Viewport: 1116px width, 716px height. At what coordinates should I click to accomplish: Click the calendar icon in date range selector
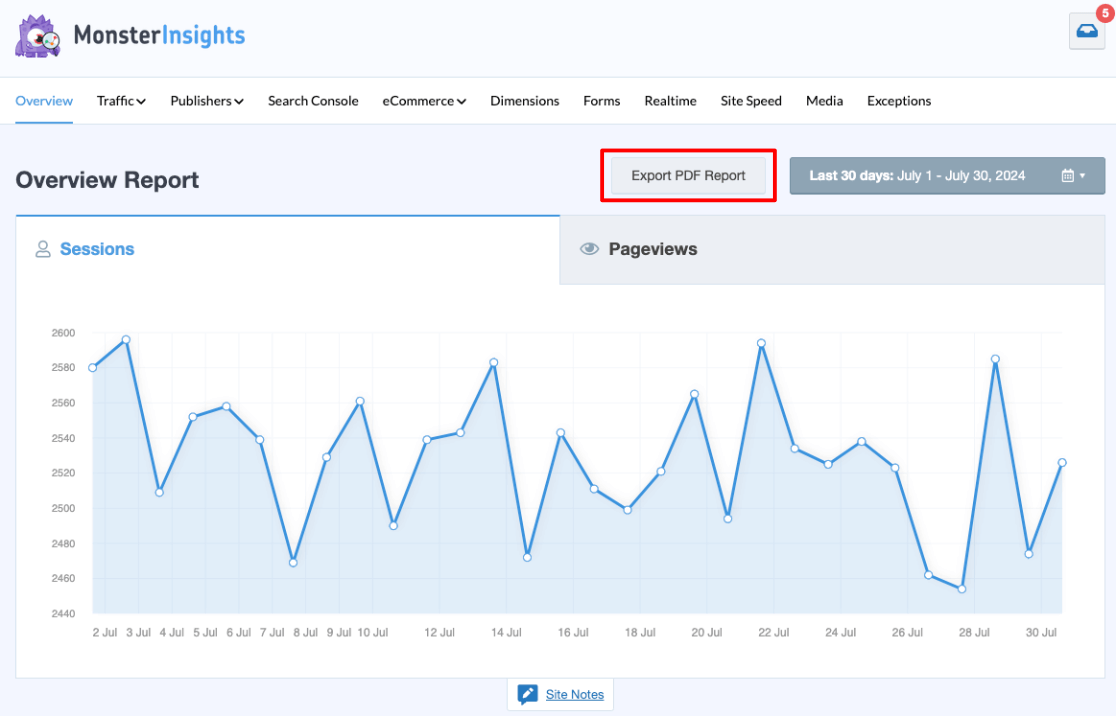(1068, 174)
